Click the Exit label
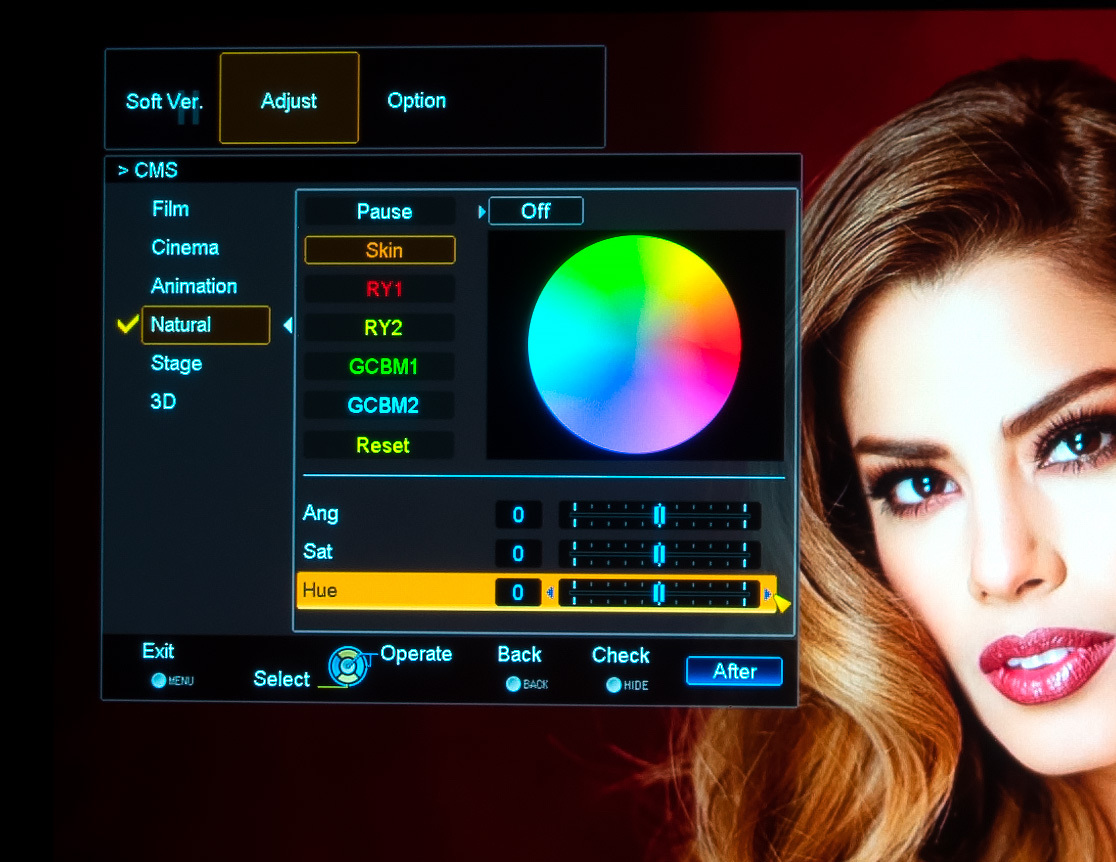This screenshot has height=862, width=1116. pyautogui.click(x=158, y=651)
